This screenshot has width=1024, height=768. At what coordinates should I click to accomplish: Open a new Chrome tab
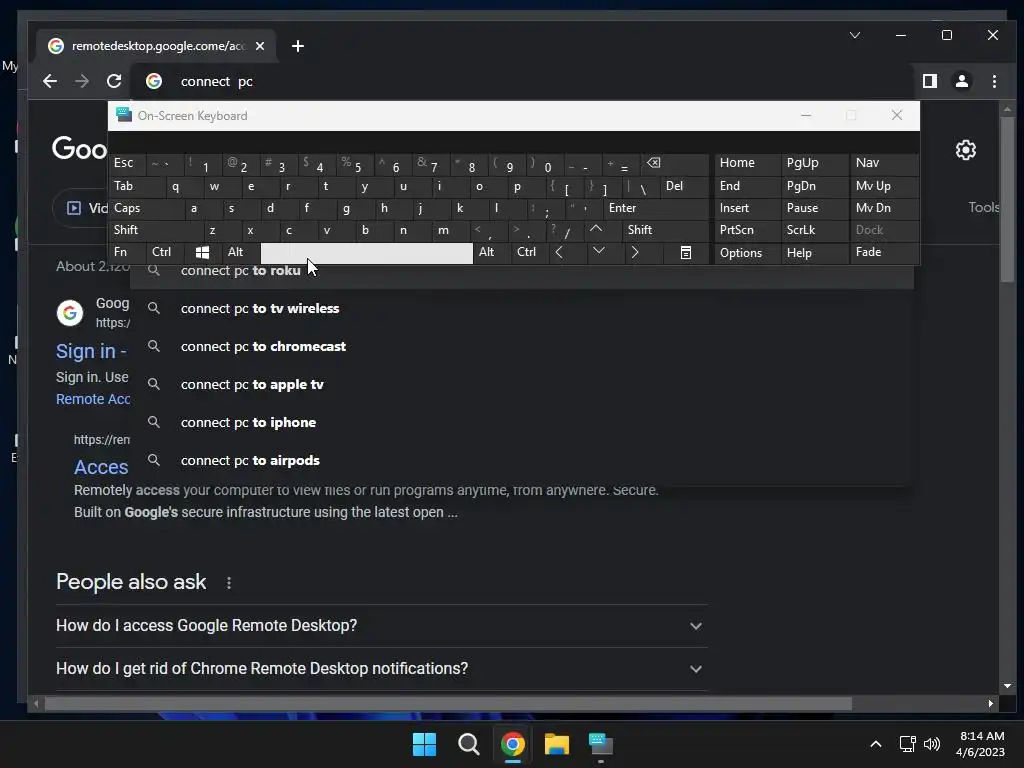pyautogui.click(x=298, y=46)
